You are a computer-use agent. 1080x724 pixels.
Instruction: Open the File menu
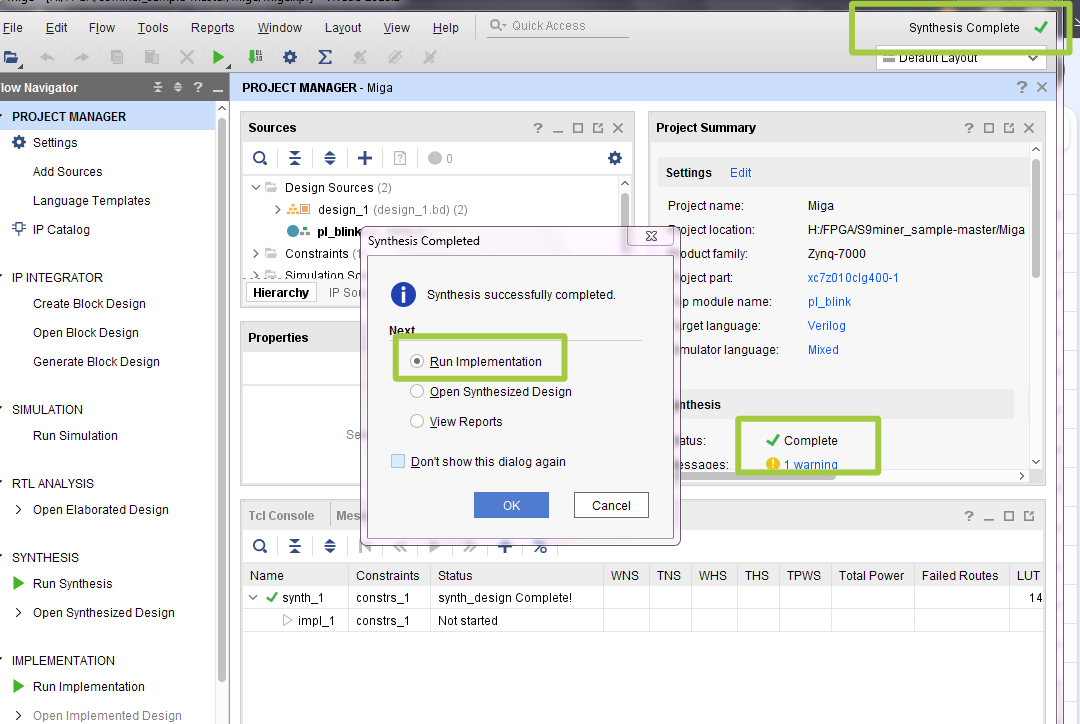(x=12, y=28)
